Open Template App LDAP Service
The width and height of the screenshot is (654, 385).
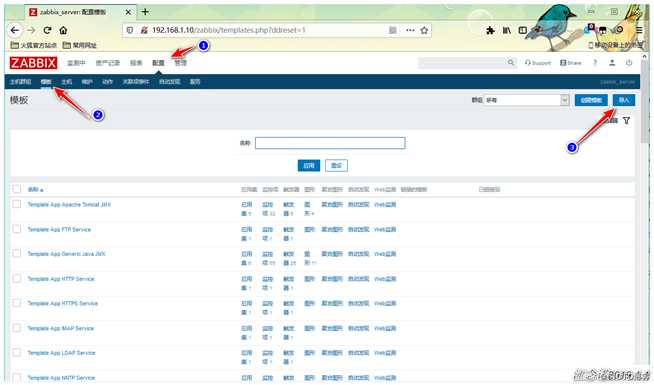tap(61, 353)
